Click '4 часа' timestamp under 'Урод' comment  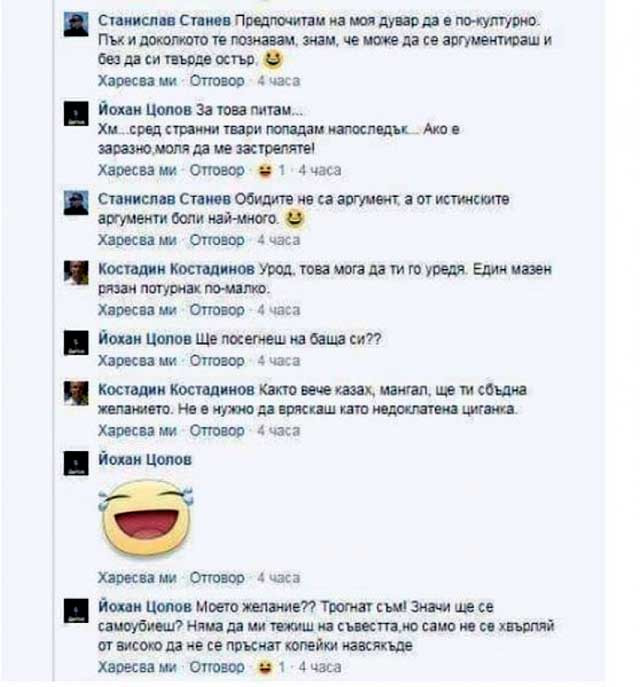(279, 310)
